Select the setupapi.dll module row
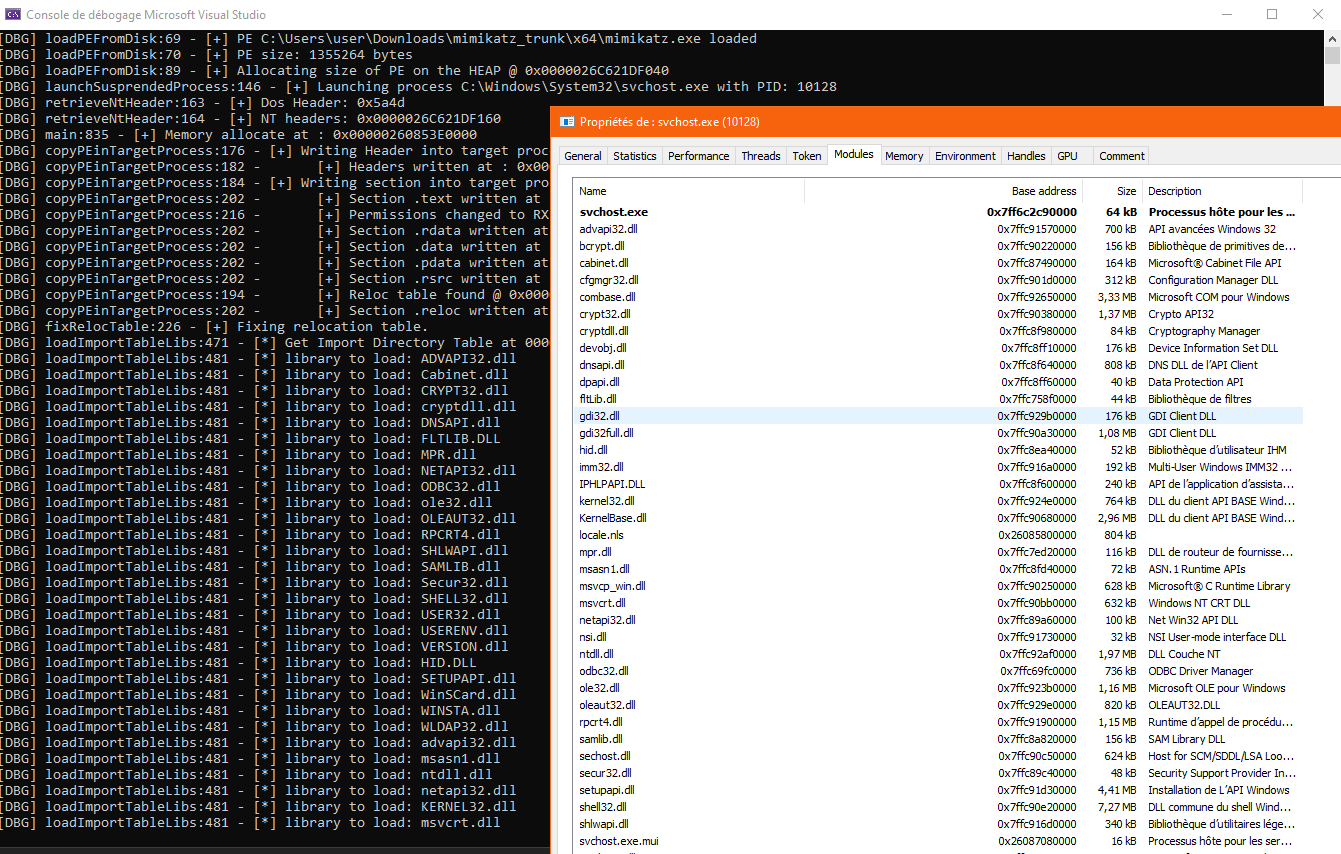Image resolution: width=1341 pixels, height=854 pixels. [938, 790]
